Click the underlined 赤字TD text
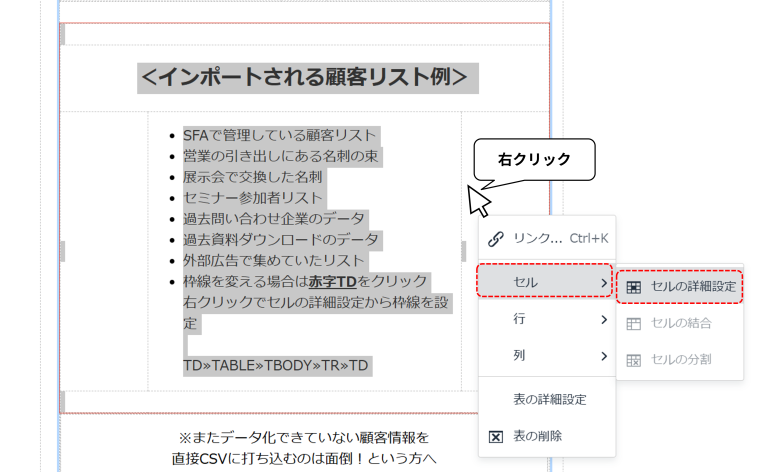This screenshot has width=768, height=472. (333, 282)
